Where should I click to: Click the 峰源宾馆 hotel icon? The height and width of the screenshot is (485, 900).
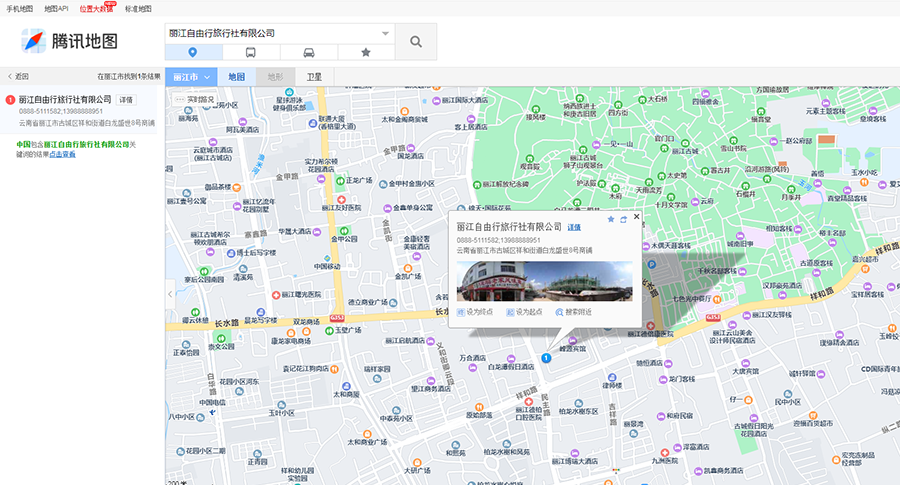(x=572, y=340)
